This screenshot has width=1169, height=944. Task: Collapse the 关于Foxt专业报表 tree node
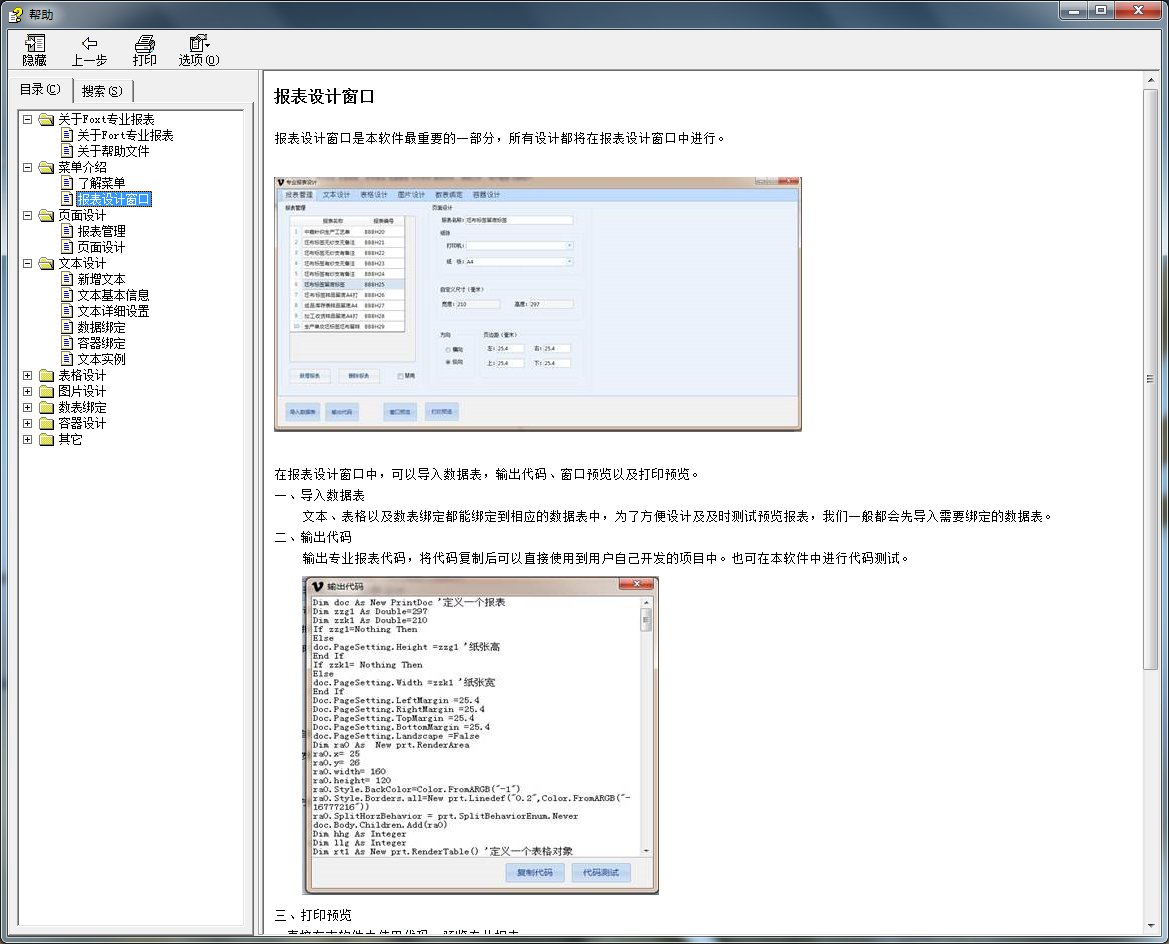tap(28, 120)
